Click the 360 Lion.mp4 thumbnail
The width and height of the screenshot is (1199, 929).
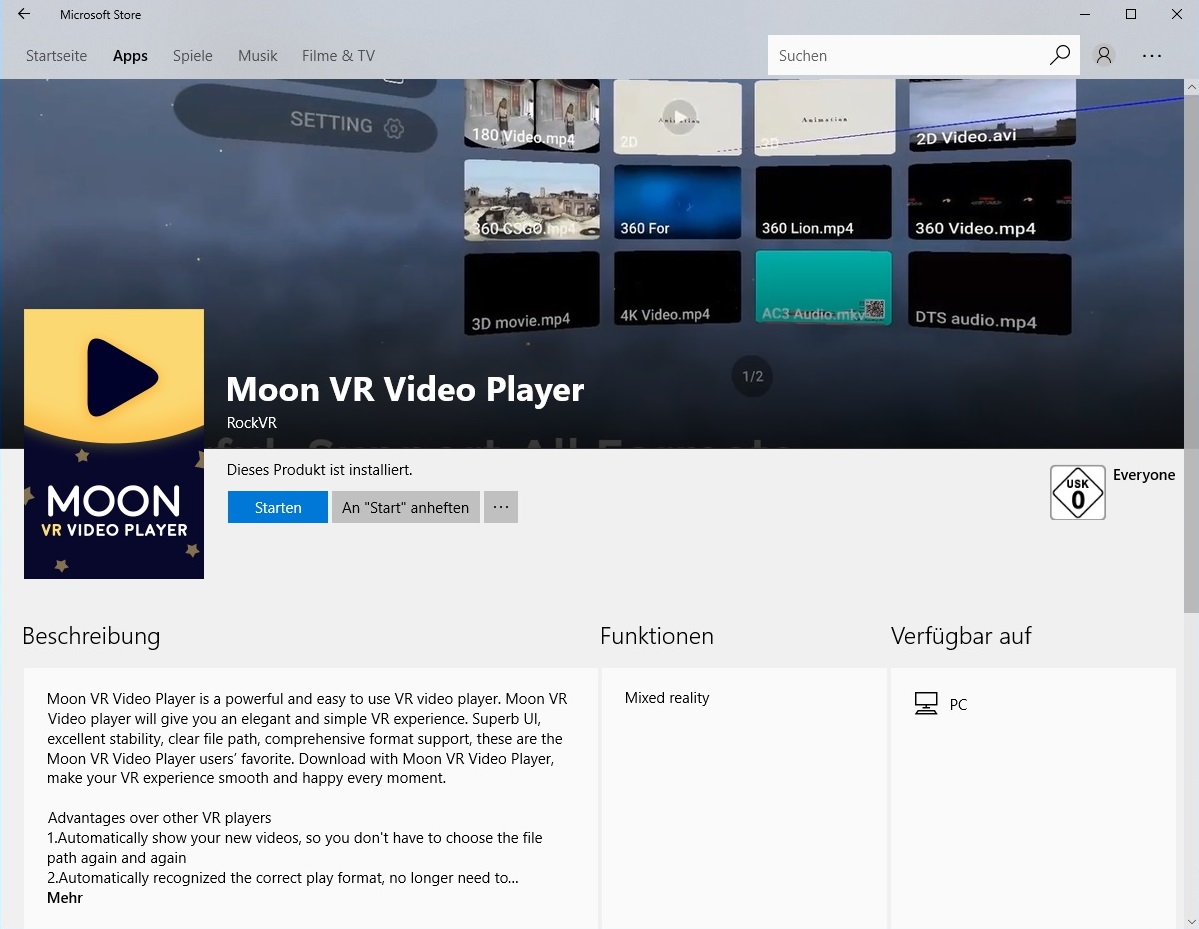click(824, 203)
